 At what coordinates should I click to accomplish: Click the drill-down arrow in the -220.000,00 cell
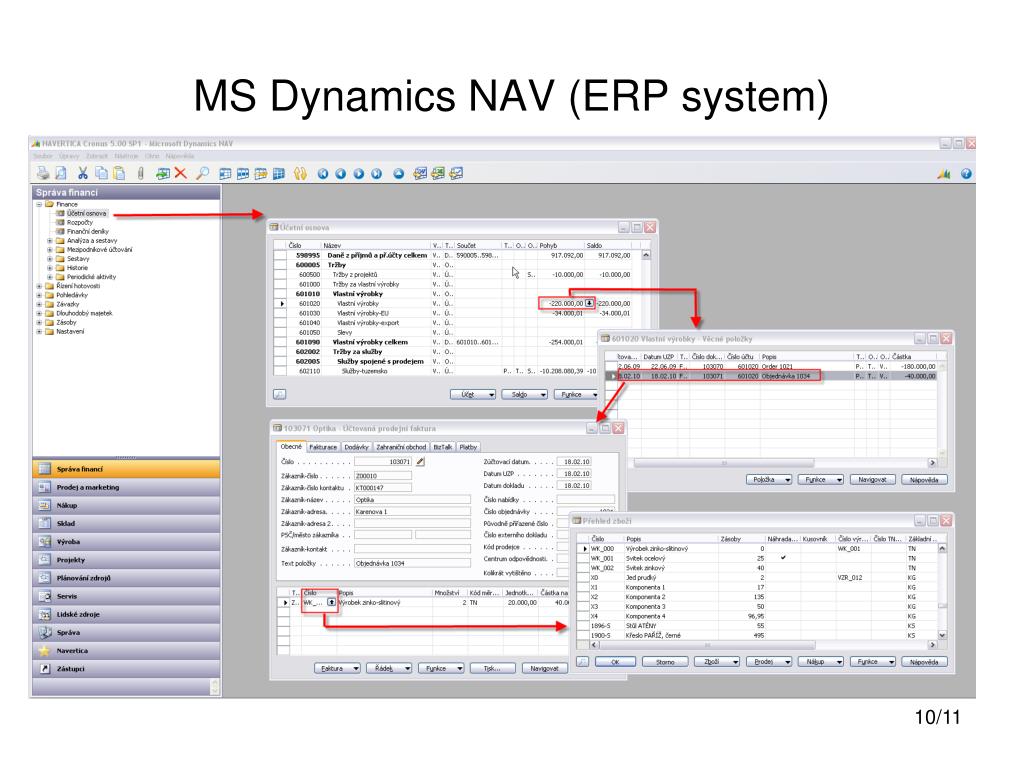click(589, 303)
